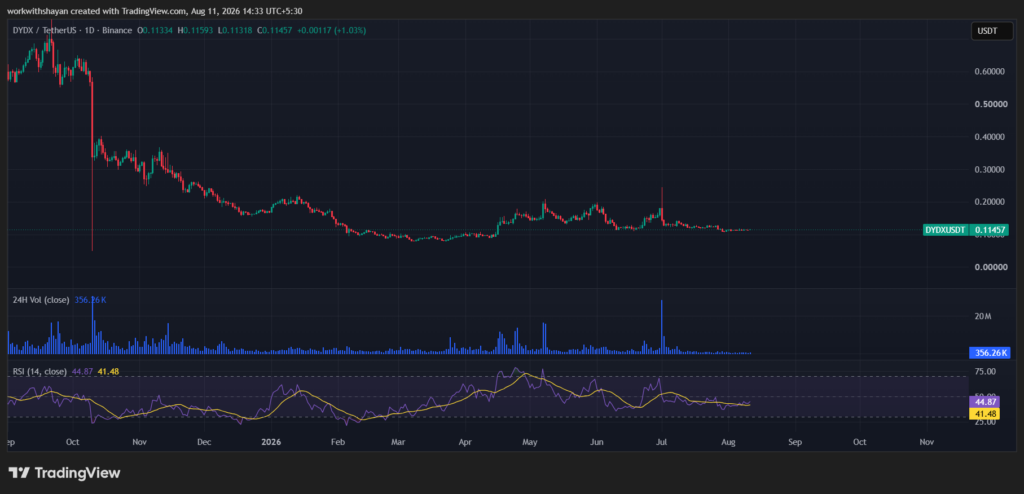Click the Nov label at far right of time axis
This screenshot has width=1024, height=494.
pyautogui.click(x=926, y=442)
